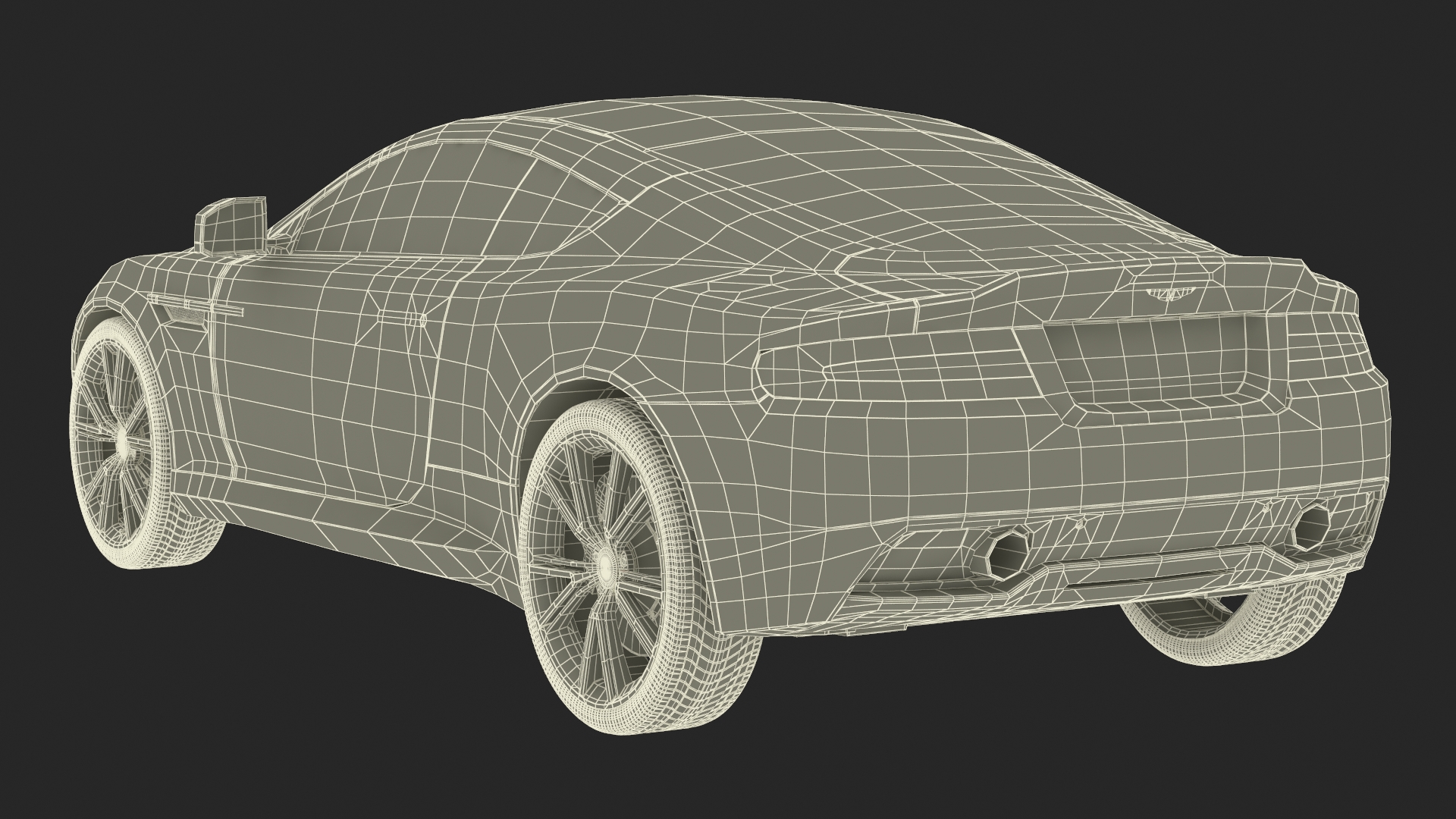This screenshot has width=1456, height=819.
Task: Select the right hexagonal exhaust pipe
Action: click(1310, 526)
